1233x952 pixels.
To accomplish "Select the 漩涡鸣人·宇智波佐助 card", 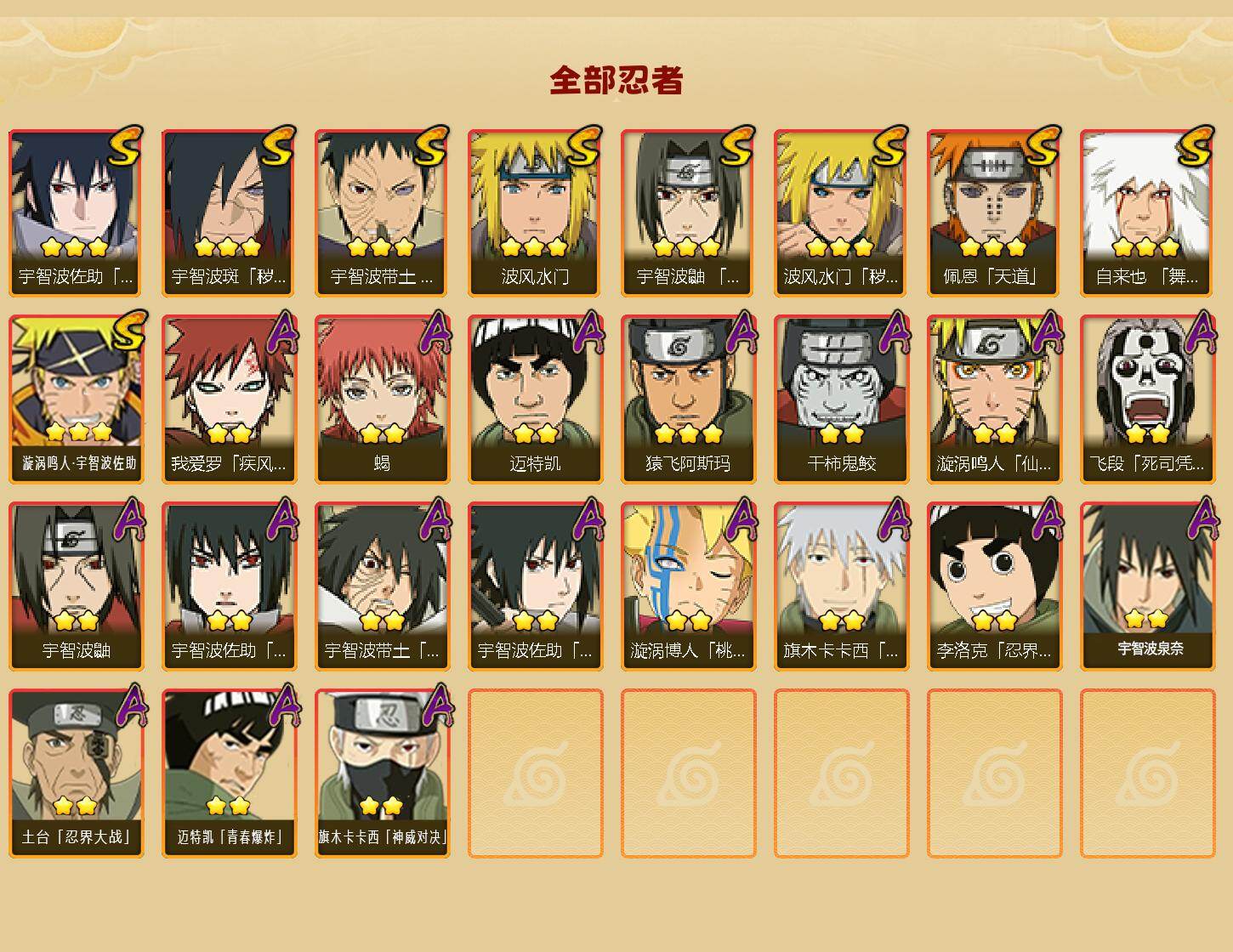I will pos(76,399).
